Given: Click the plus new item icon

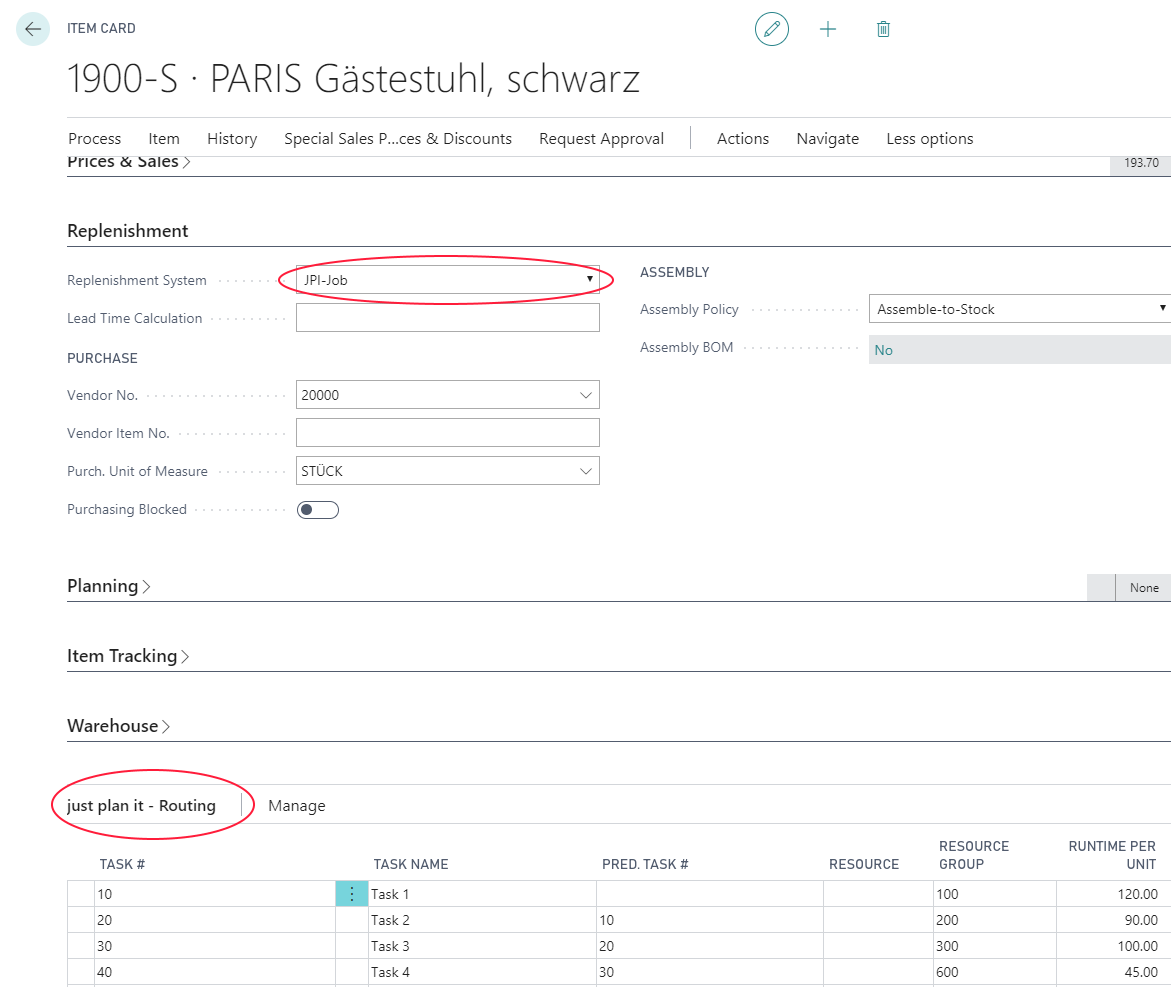Looking at the screenshot, I should click(x=827, y=29).
